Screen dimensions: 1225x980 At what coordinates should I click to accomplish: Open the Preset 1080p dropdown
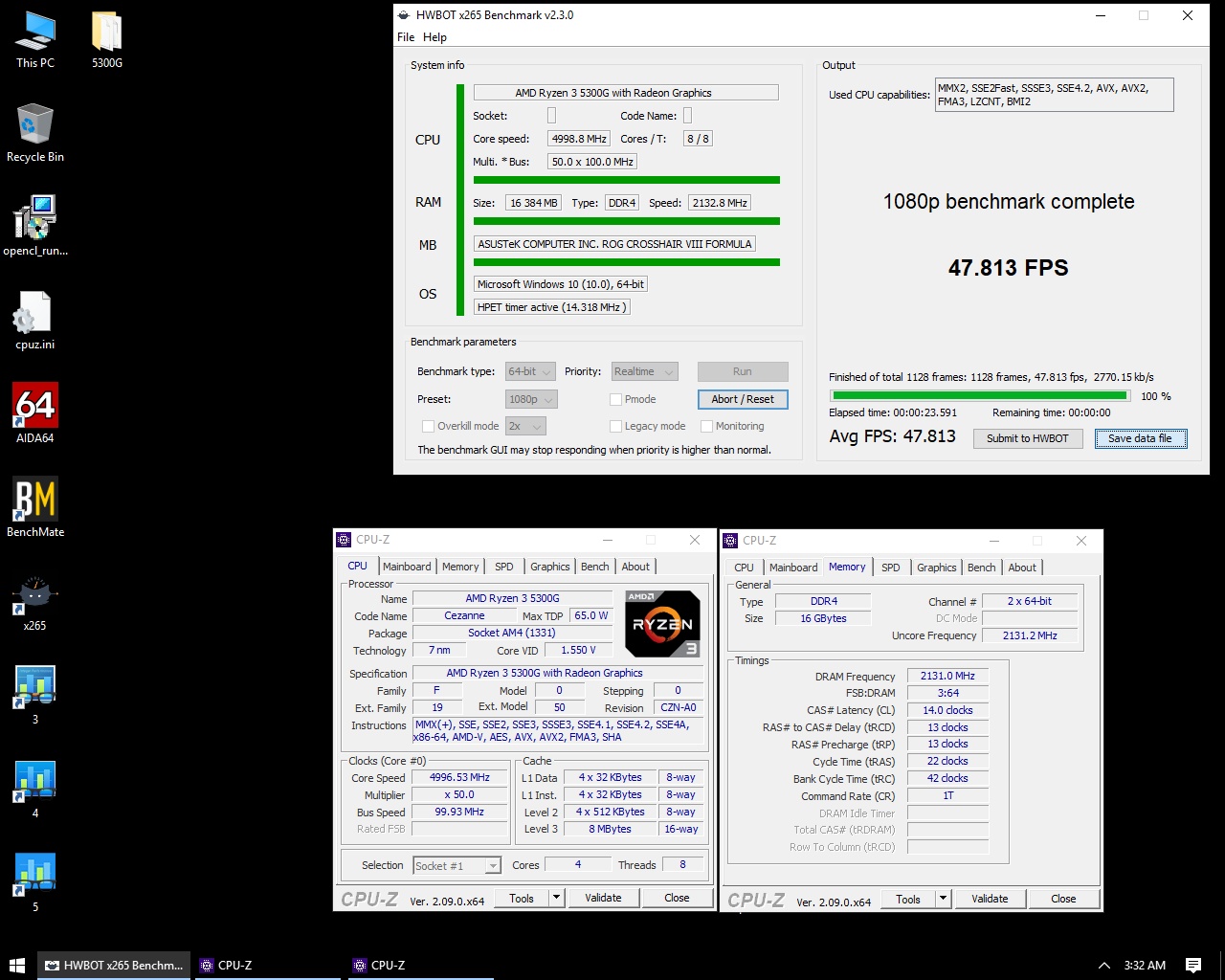click(x=531, y=399)
